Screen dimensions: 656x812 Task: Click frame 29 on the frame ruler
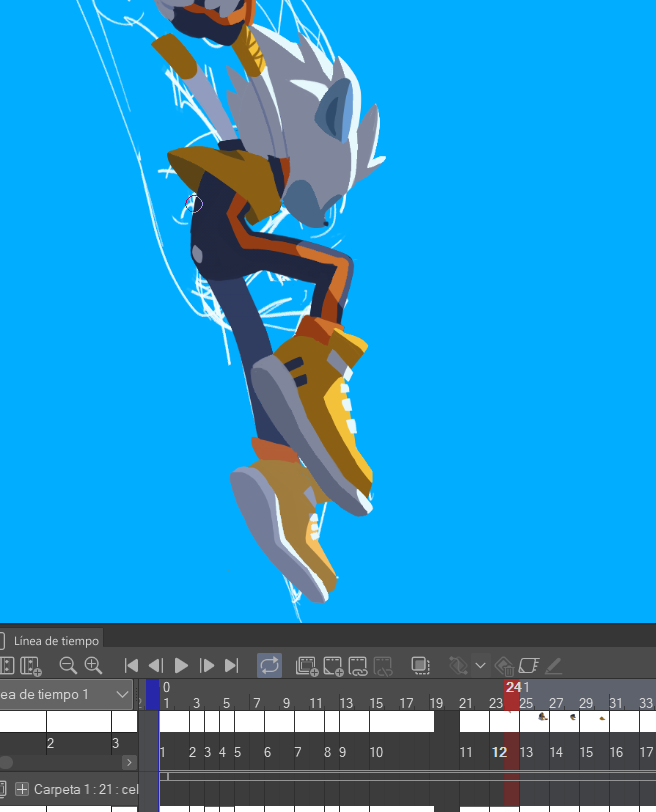click(x=586, y=703)
